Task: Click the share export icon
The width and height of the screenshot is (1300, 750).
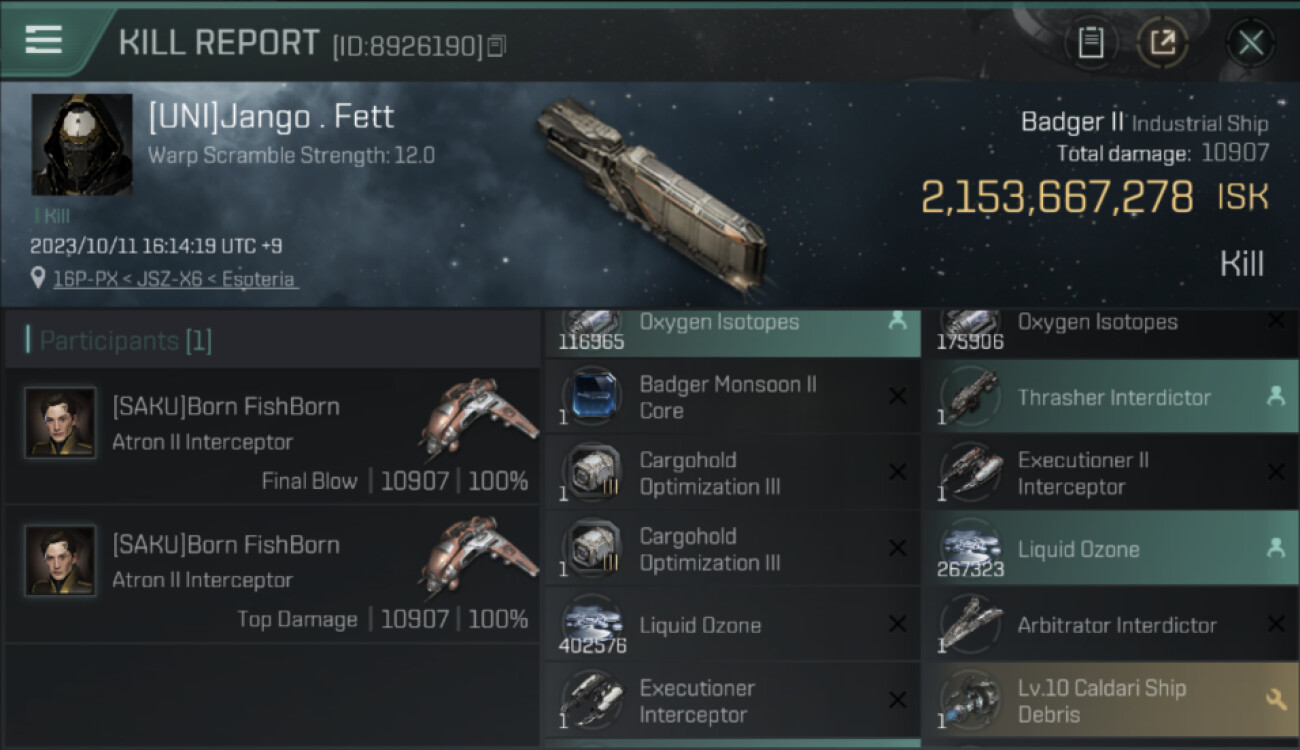Action: 1163,43
